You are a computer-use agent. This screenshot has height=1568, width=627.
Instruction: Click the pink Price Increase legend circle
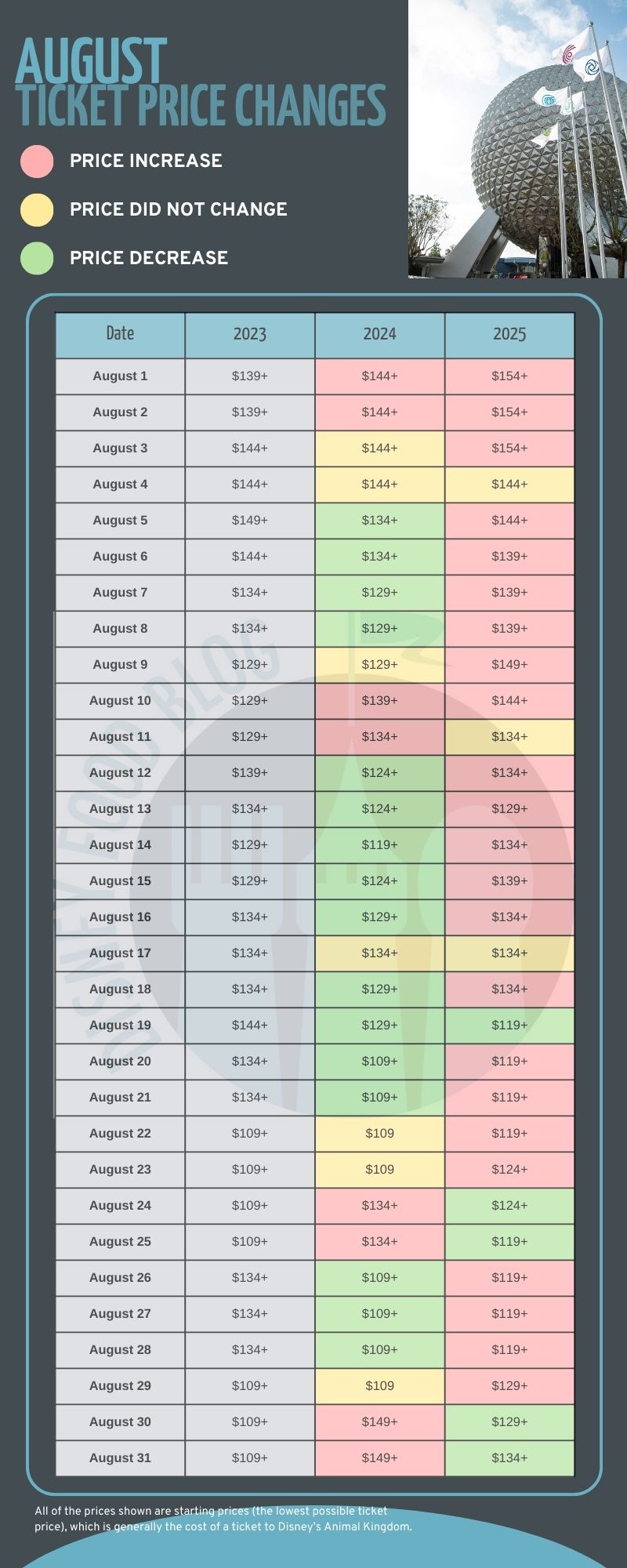coord(37,161)
